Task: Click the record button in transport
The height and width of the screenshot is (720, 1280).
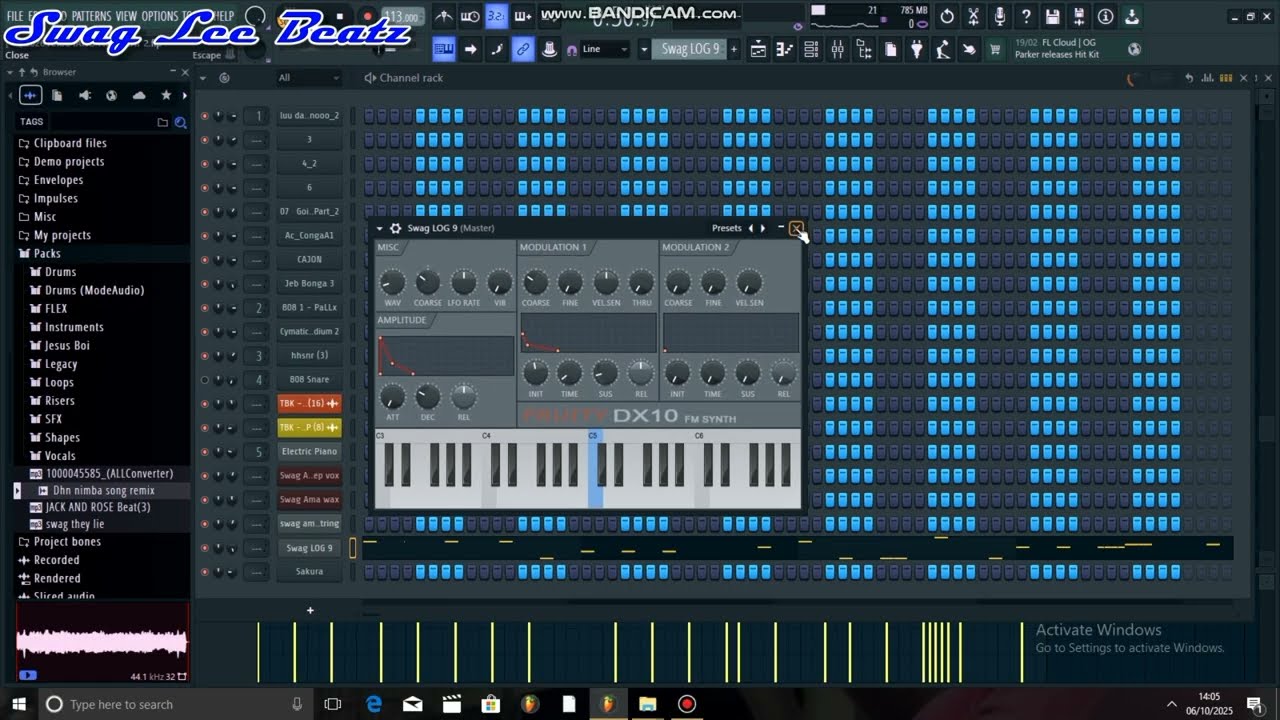Action: coord(367,17)
